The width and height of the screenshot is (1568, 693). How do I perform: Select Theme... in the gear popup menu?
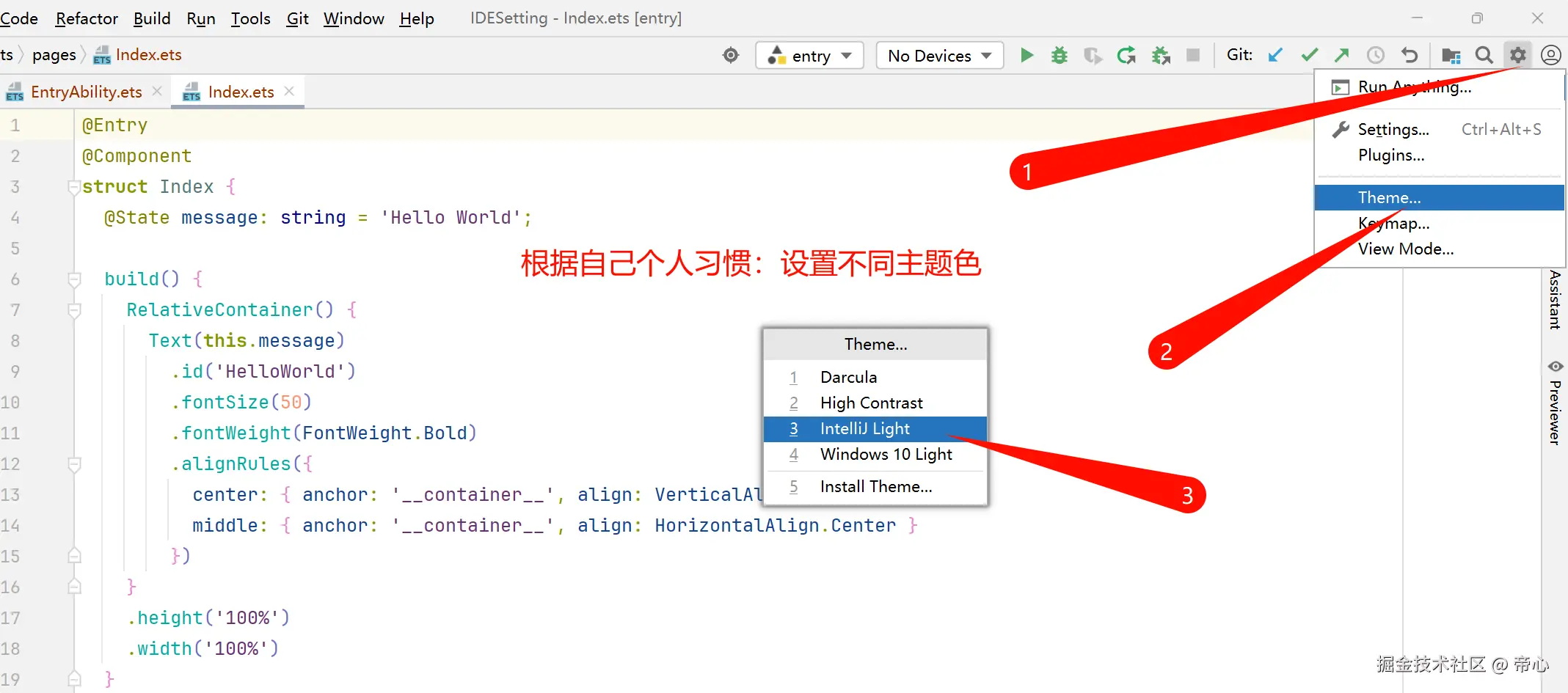(x=1439, y=197)
